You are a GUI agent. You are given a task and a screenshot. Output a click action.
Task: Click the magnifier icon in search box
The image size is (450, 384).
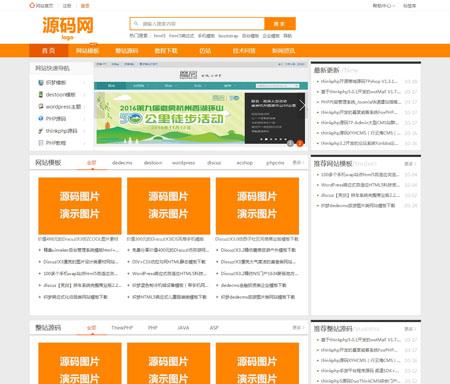click(136, 24)
